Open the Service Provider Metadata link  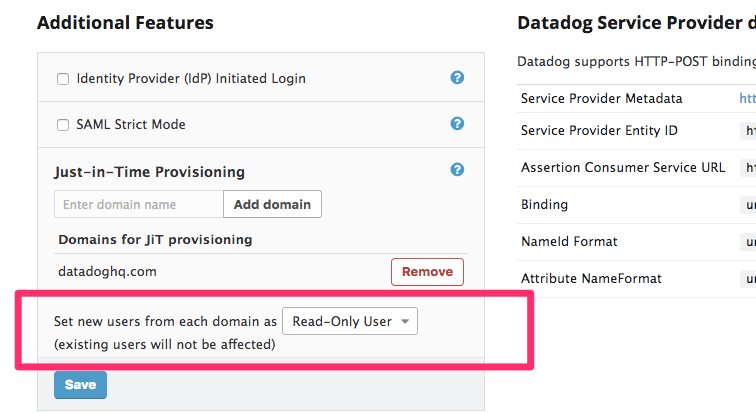click(747, 98)
